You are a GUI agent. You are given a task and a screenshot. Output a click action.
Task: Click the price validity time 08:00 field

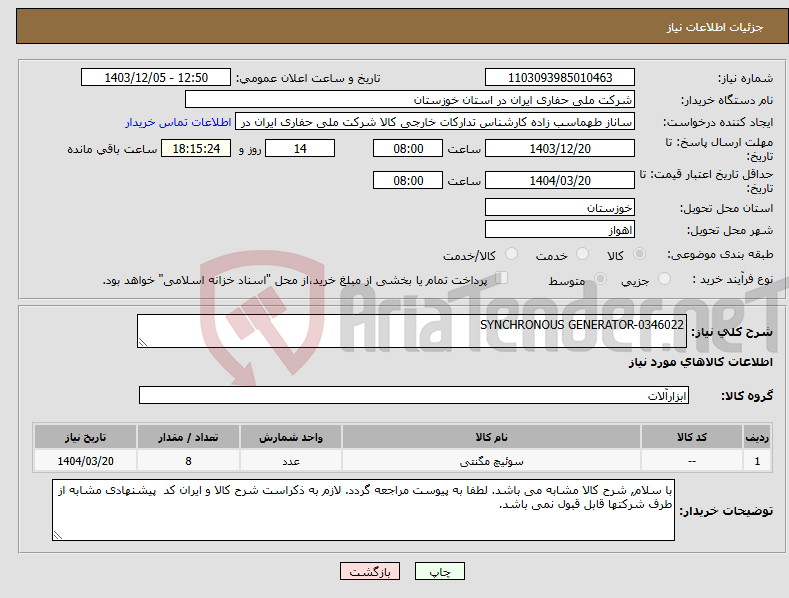pos(408,180)
